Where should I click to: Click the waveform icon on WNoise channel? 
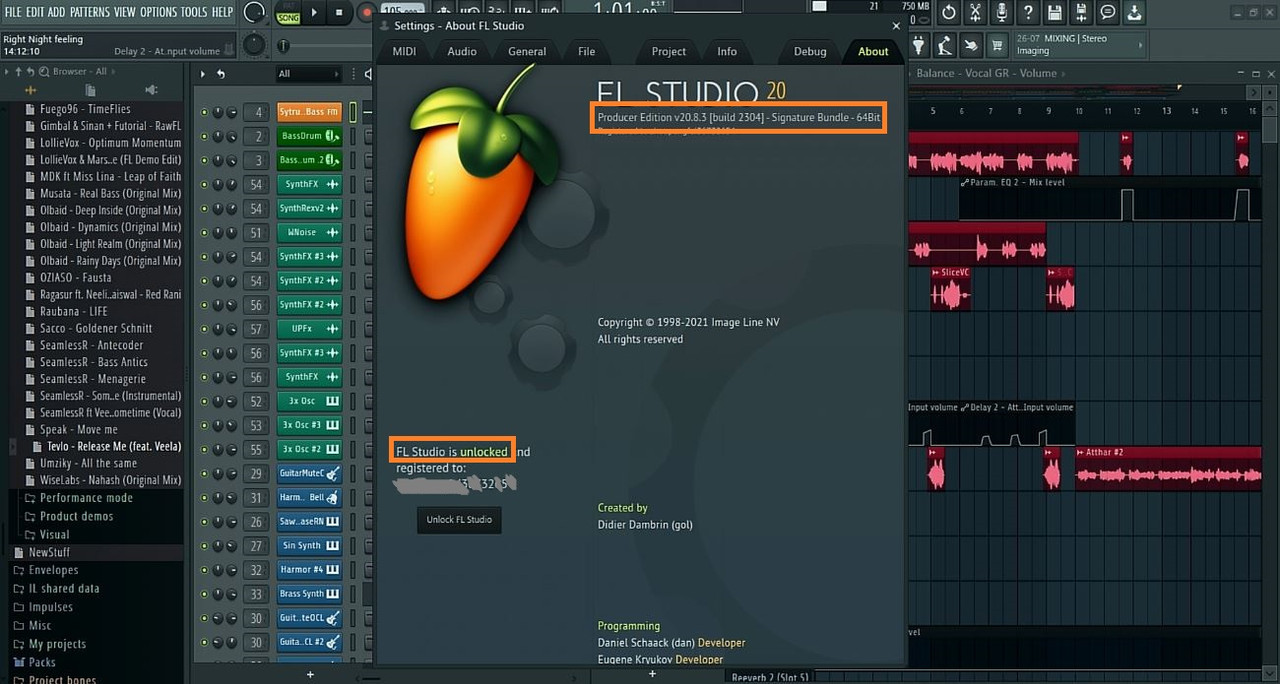332,233
